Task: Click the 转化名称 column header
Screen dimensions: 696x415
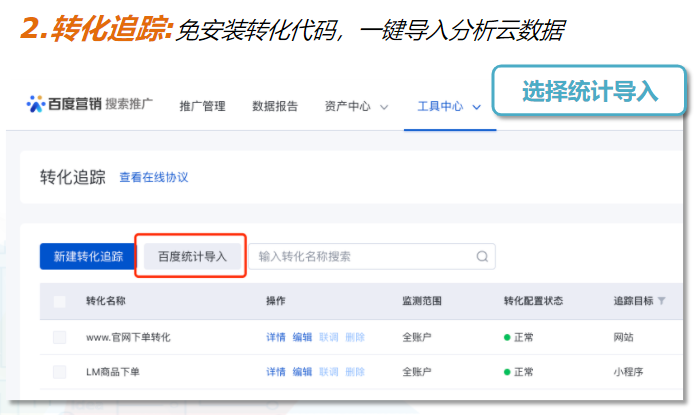Action: [106, 301]
